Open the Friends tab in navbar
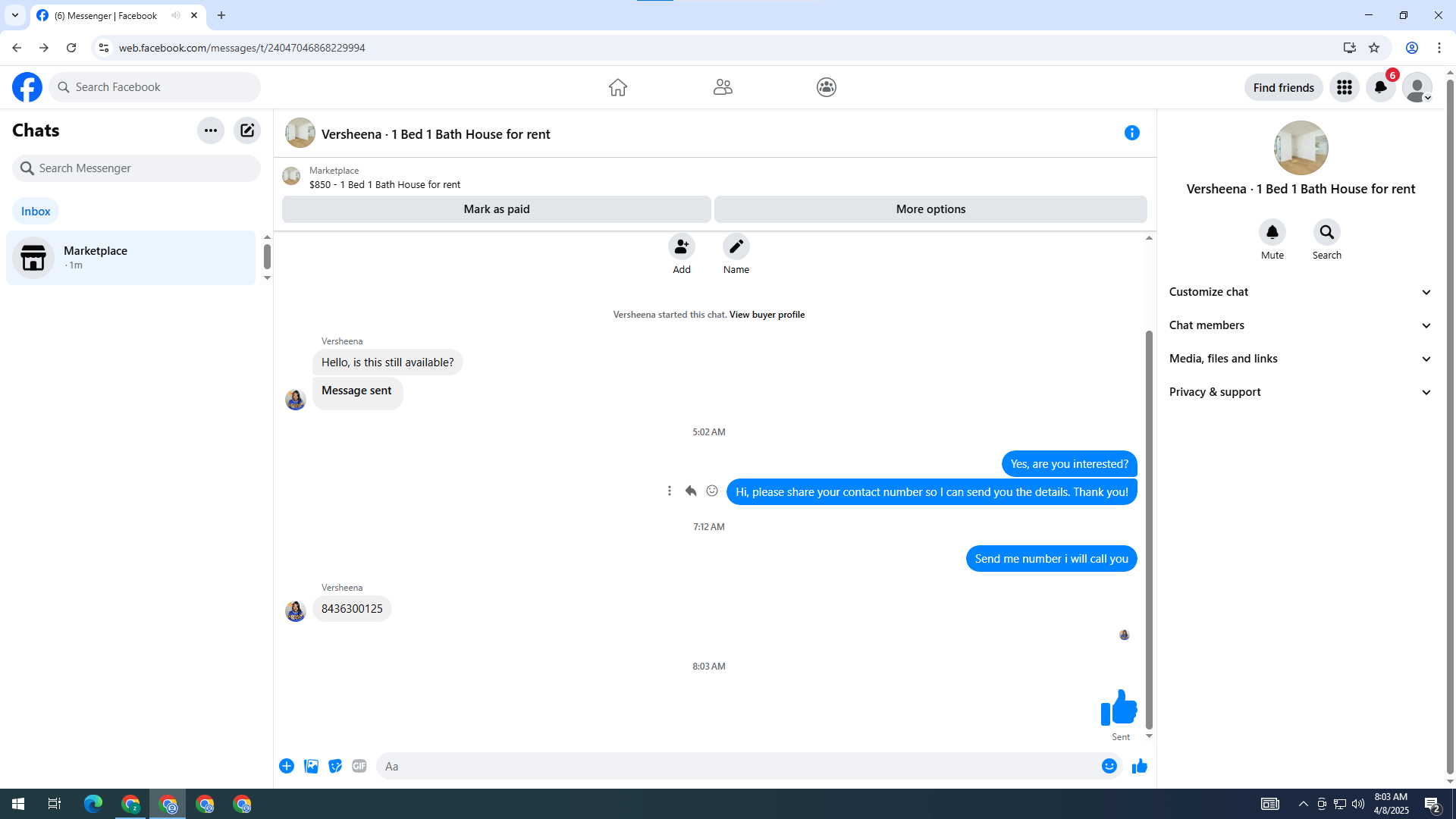The image size is (1456, 819). click(x=722, y=87)
